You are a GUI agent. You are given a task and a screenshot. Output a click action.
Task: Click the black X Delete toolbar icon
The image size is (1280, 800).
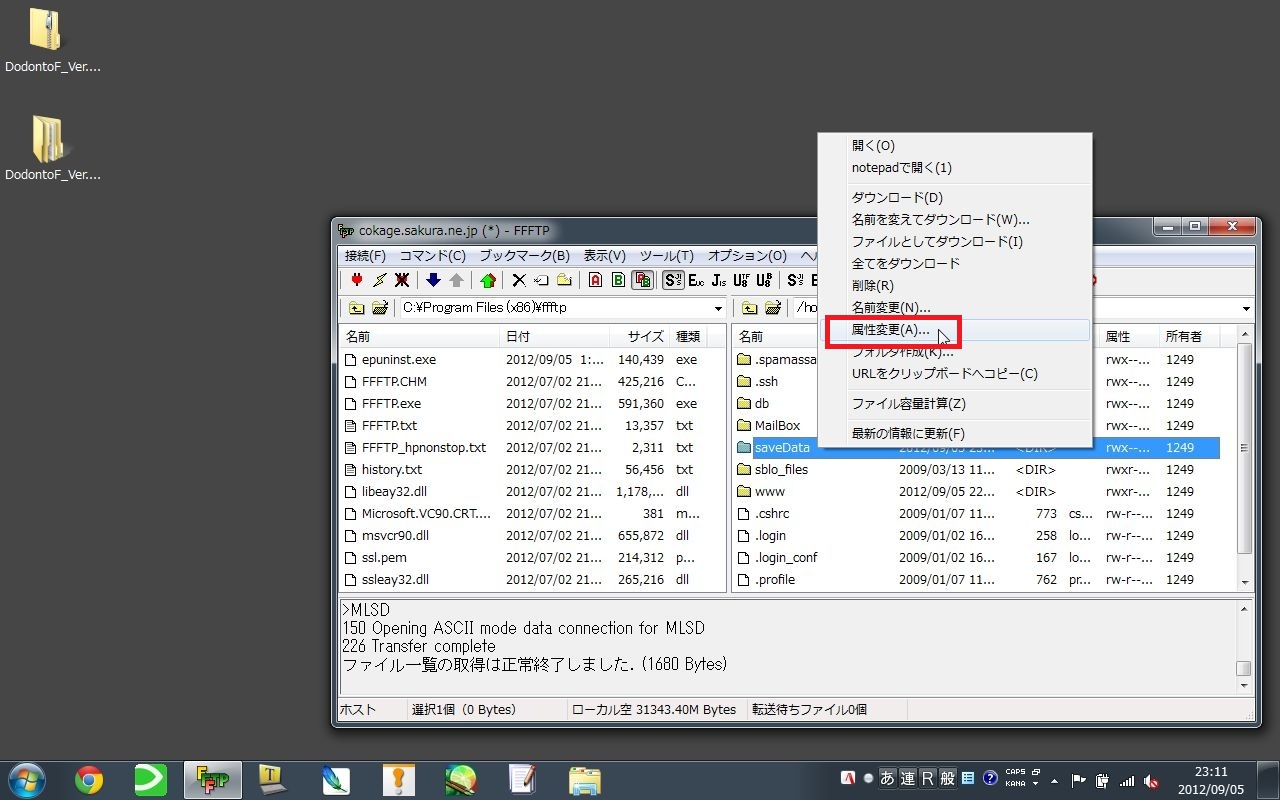coord(518,280)
